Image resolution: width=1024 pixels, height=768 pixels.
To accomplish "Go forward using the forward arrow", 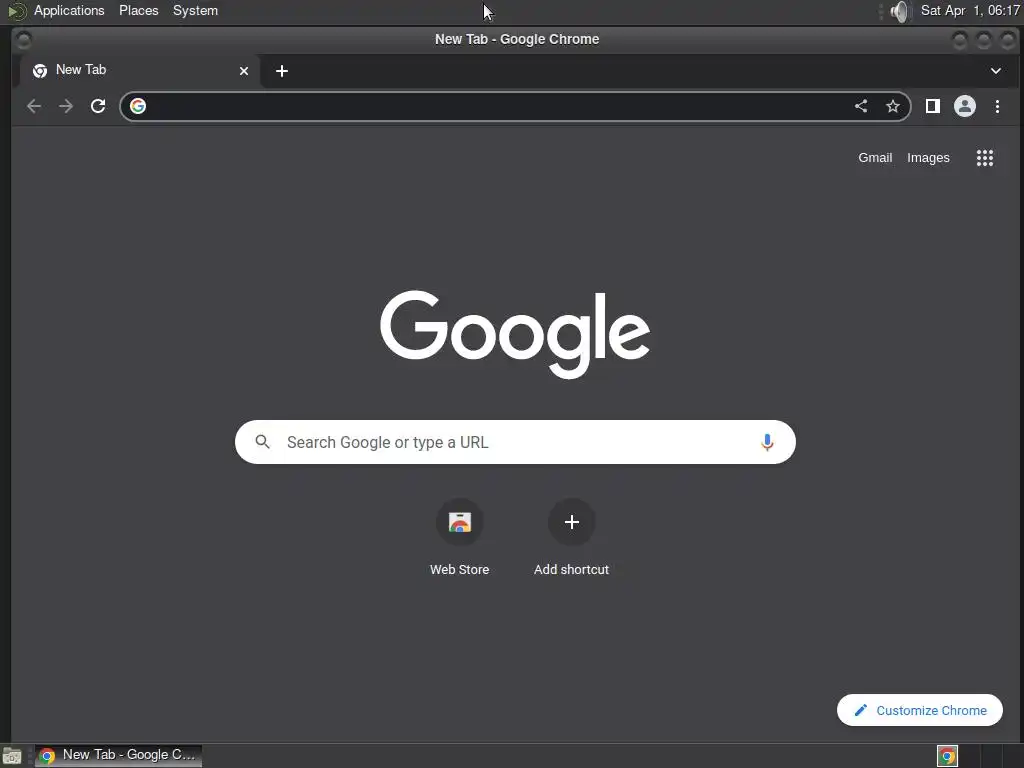I will 66,106.
